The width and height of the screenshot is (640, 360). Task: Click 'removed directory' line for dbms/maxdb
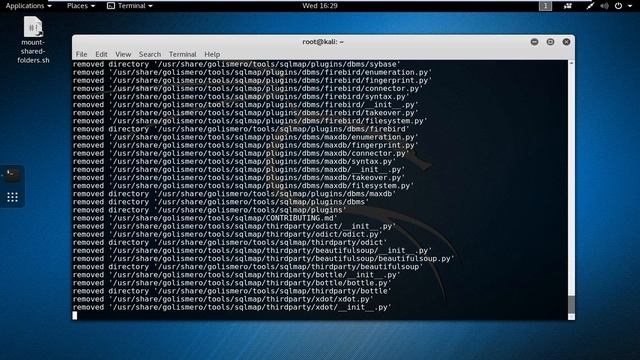pos(235,194)
